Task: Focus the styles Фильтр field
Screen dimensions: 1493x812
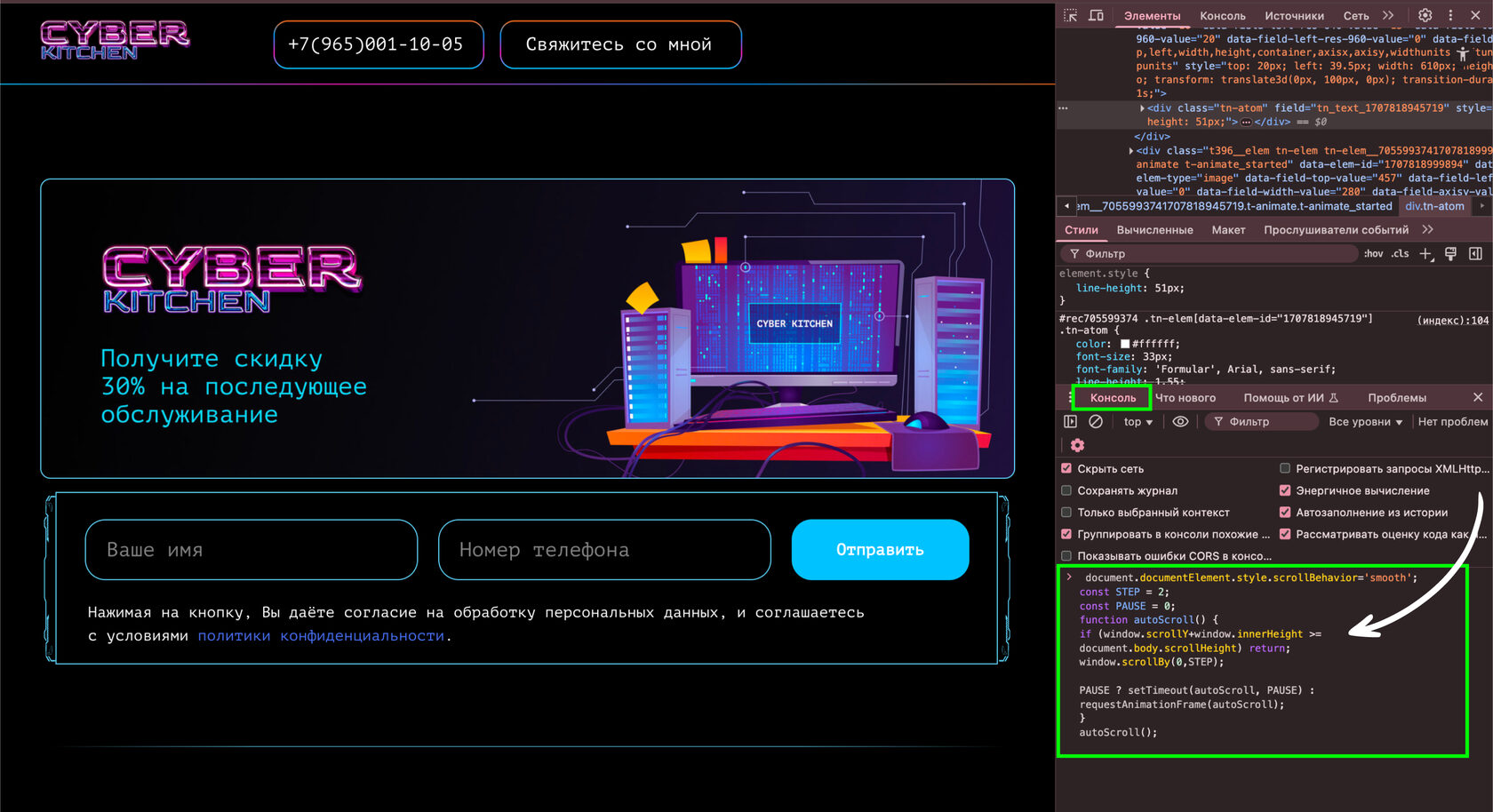Action: (1209, 253)
